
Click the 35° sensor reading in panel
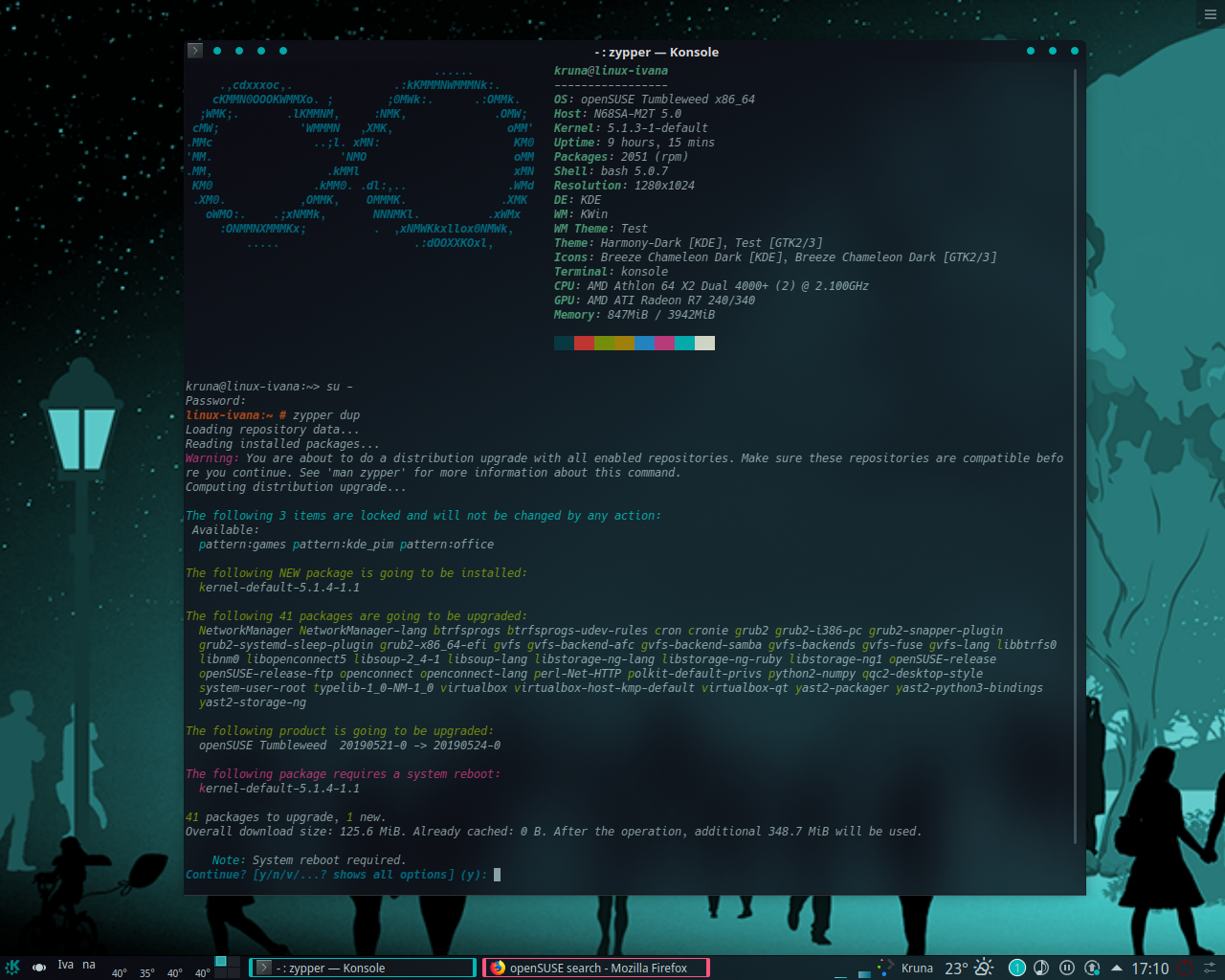click(x=146, y=973)
